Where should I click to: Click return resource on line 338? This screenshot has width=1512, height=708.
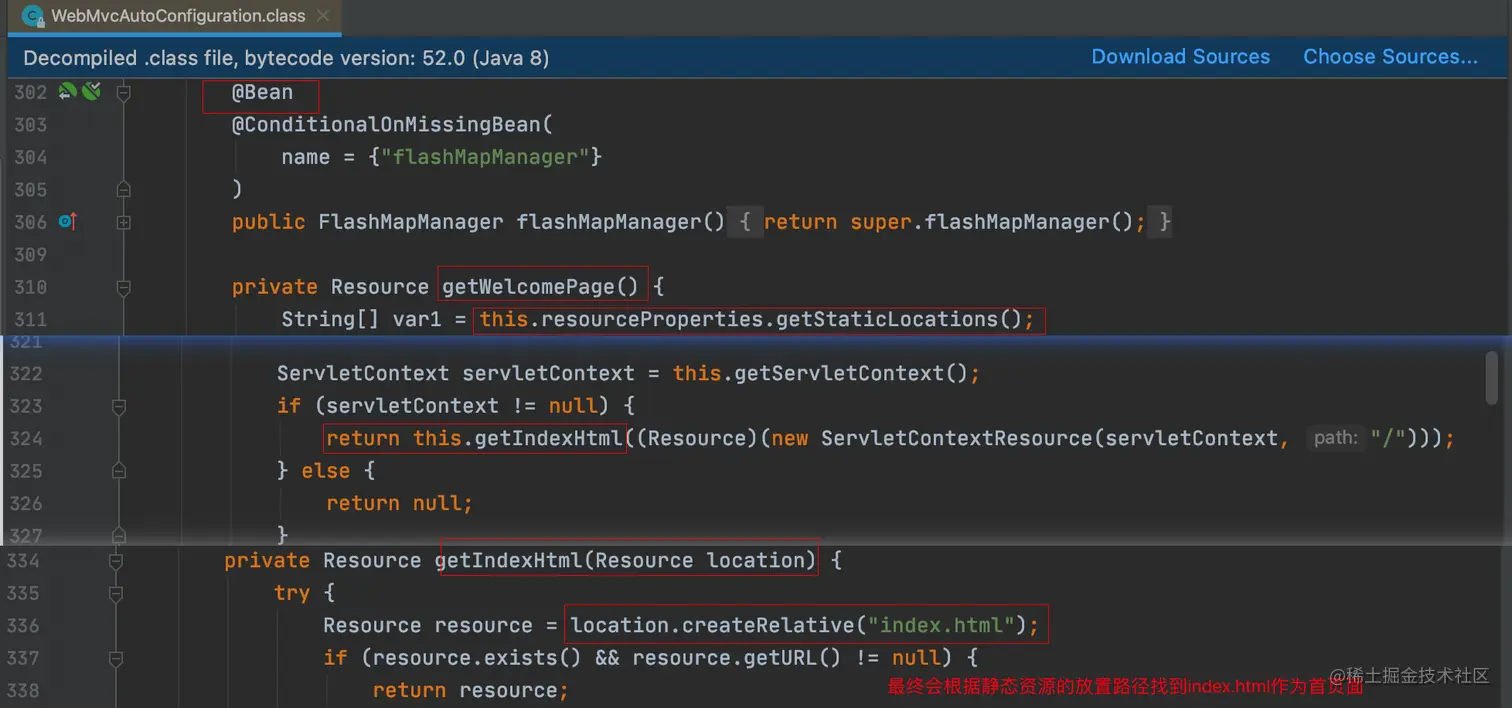470,690
